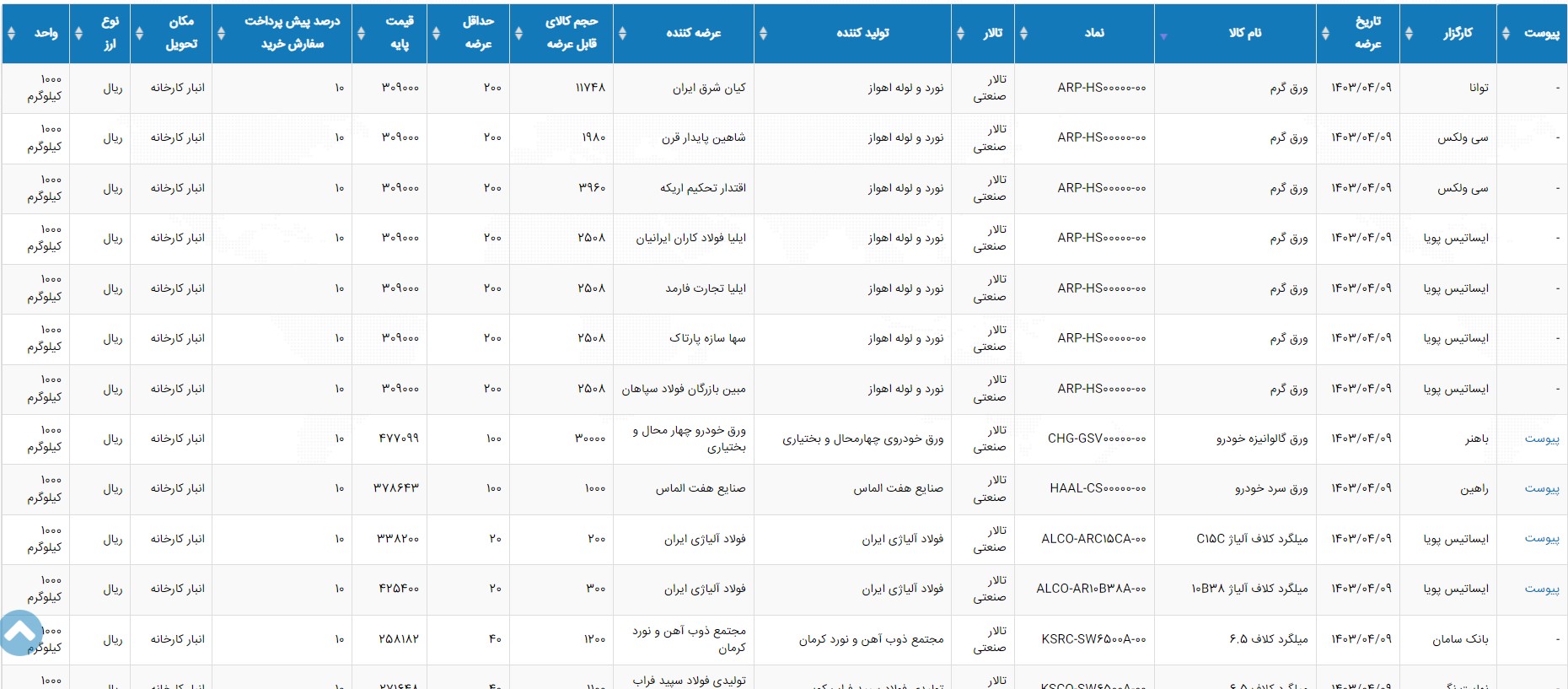Open پیوست link in ورق سرد خودرو row
The height and width of the screenshot is (689, 1568).
(1542, 488)
